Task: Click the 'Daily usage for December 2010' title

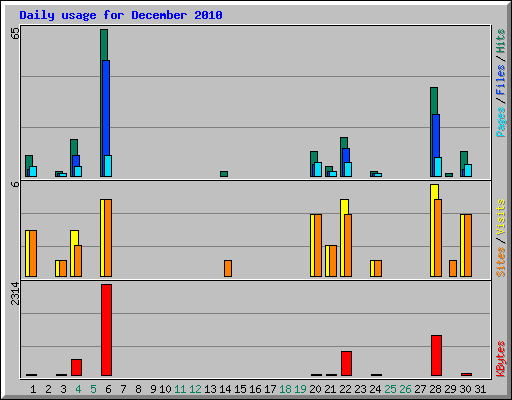Action: click(x=121, y=15)
